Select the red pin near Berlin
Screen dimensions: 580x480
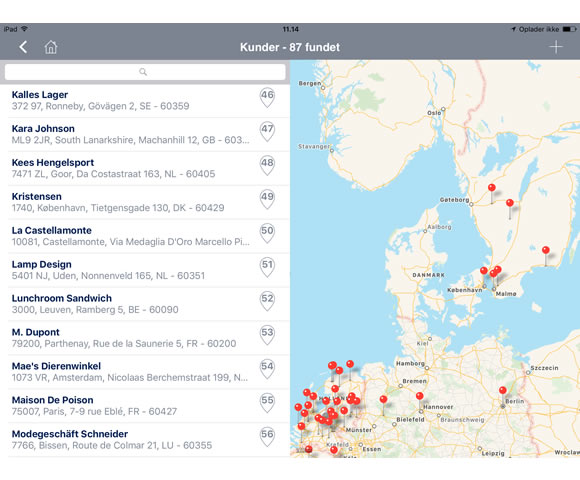coord(502,390)
